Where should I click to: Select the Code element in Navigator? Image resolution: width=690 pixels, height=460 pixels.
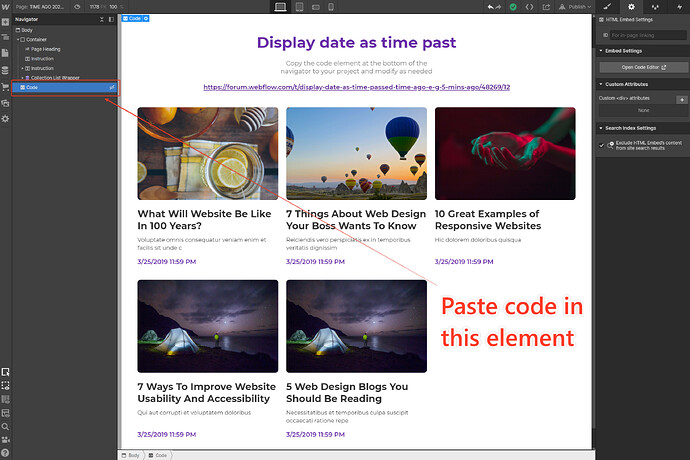tap(65, 88)
